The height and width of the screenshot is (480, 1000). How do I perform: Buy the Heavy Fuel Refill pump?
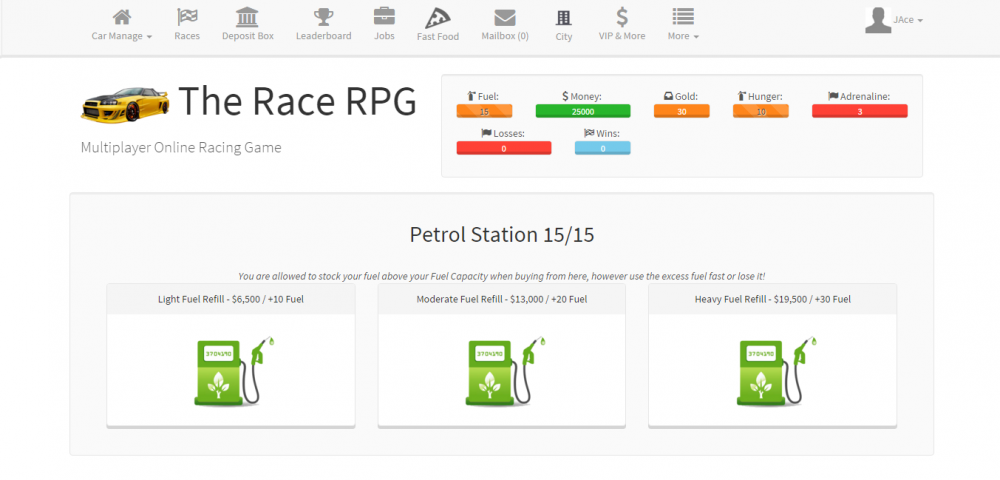point(773,372)
